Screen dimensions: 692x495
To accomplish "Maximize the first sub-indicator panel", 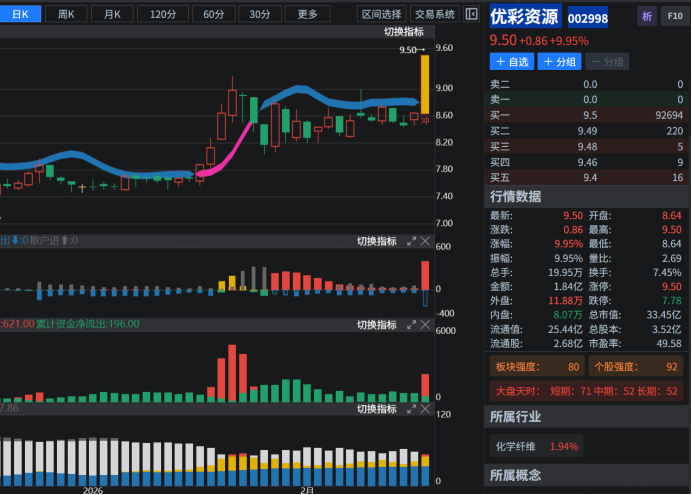I will (411, 241).
